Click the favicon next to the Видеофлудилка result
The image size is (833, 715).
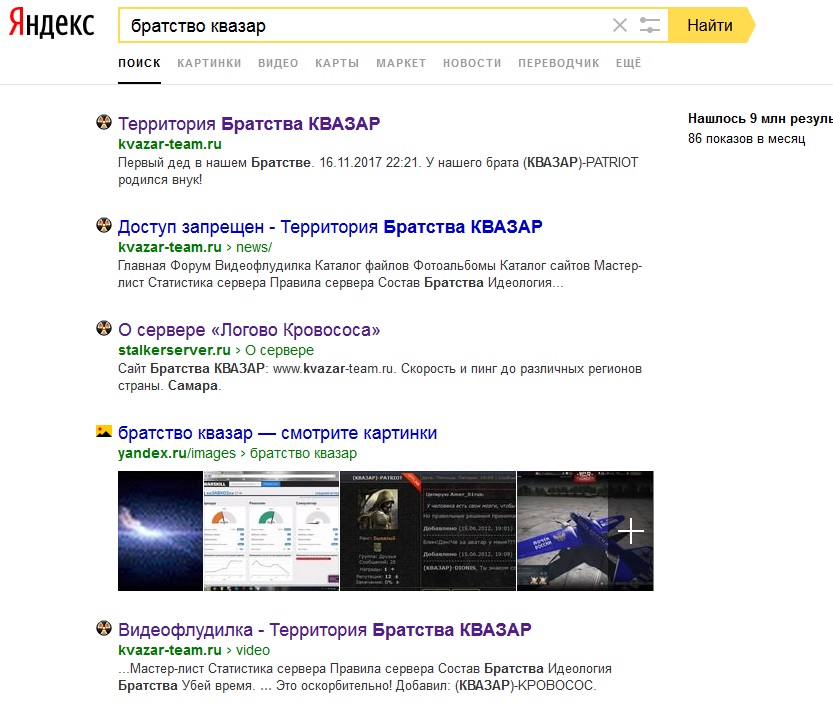[104, 628]
